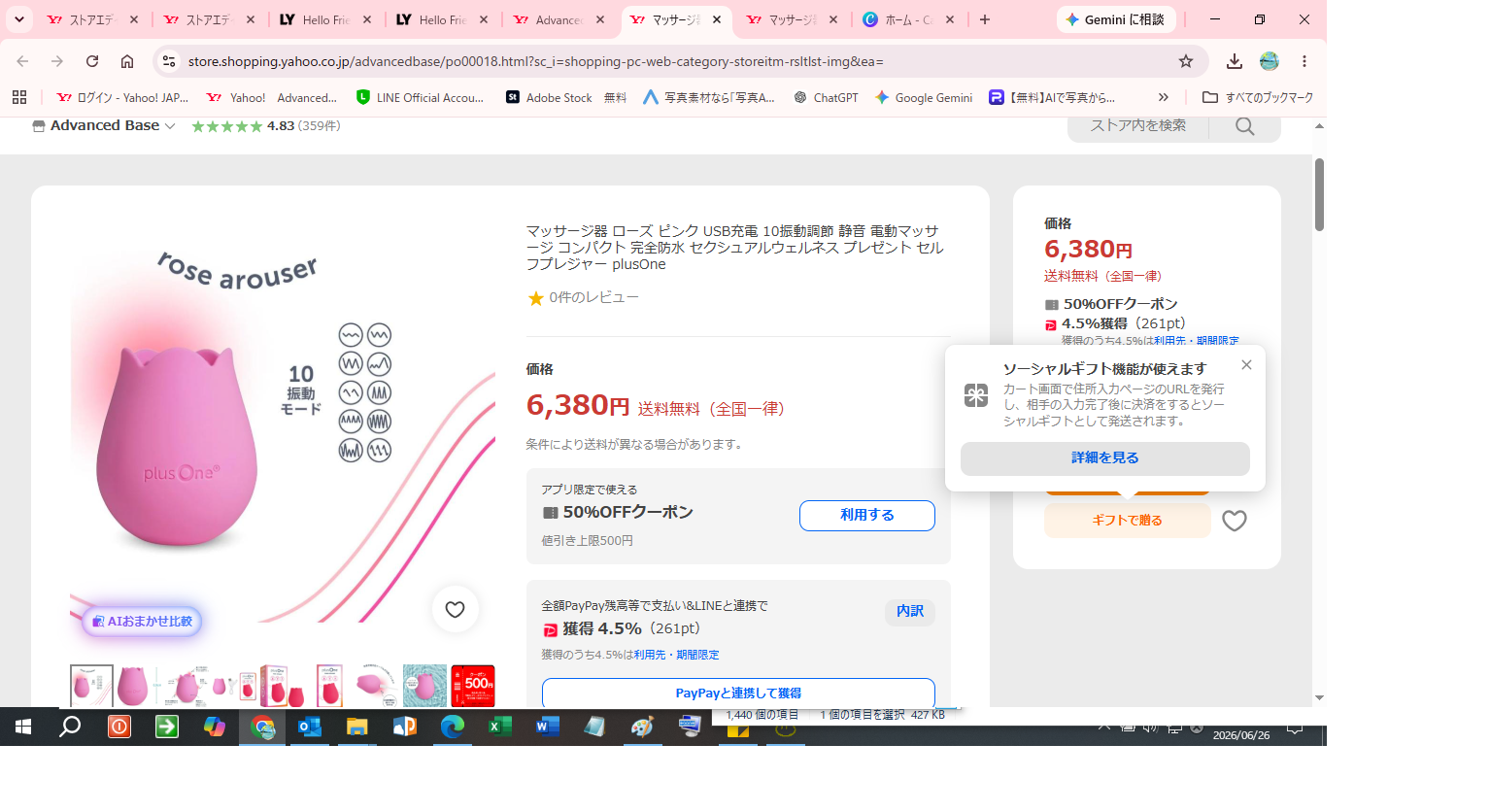The height and width of the screenshot is (812, 1490).
Task: View site information icon in address bar
Action: pyautogui.click(x=169, y=61)
